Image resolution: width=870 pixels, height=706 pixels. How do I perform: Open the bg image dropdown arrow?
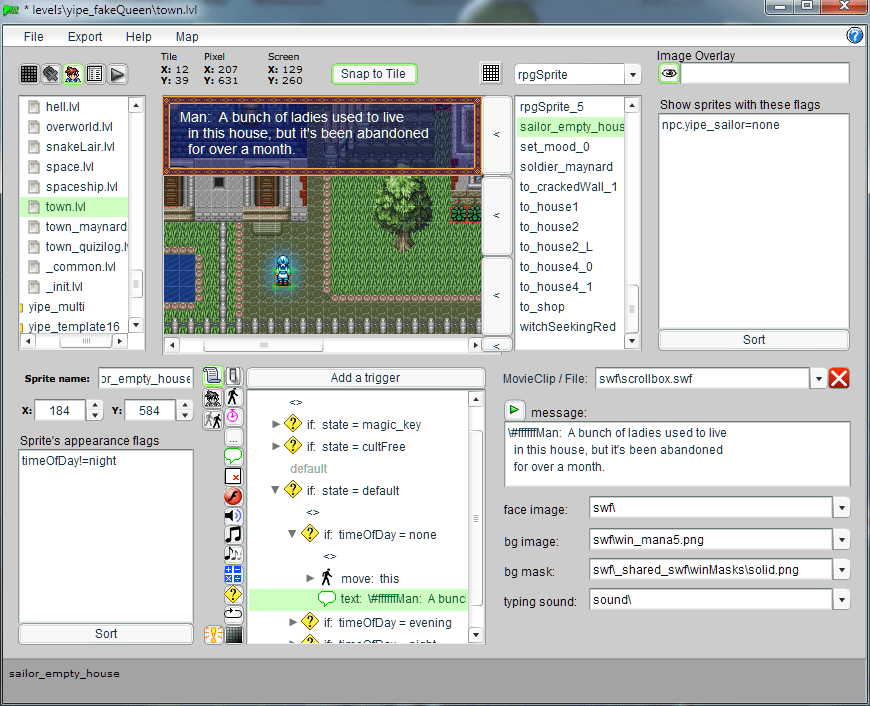coord(842,540)
